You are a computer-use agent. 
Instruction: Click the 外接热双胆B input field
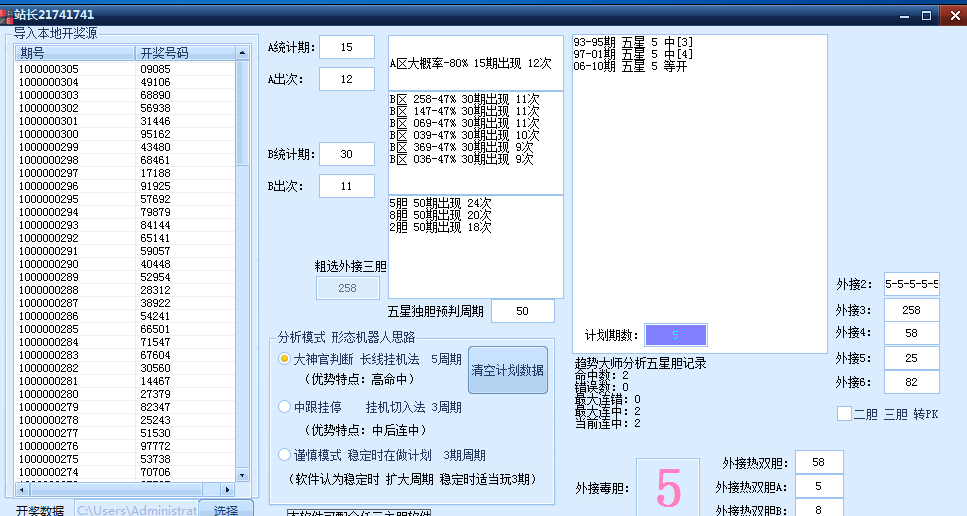[x=819, y=509]
